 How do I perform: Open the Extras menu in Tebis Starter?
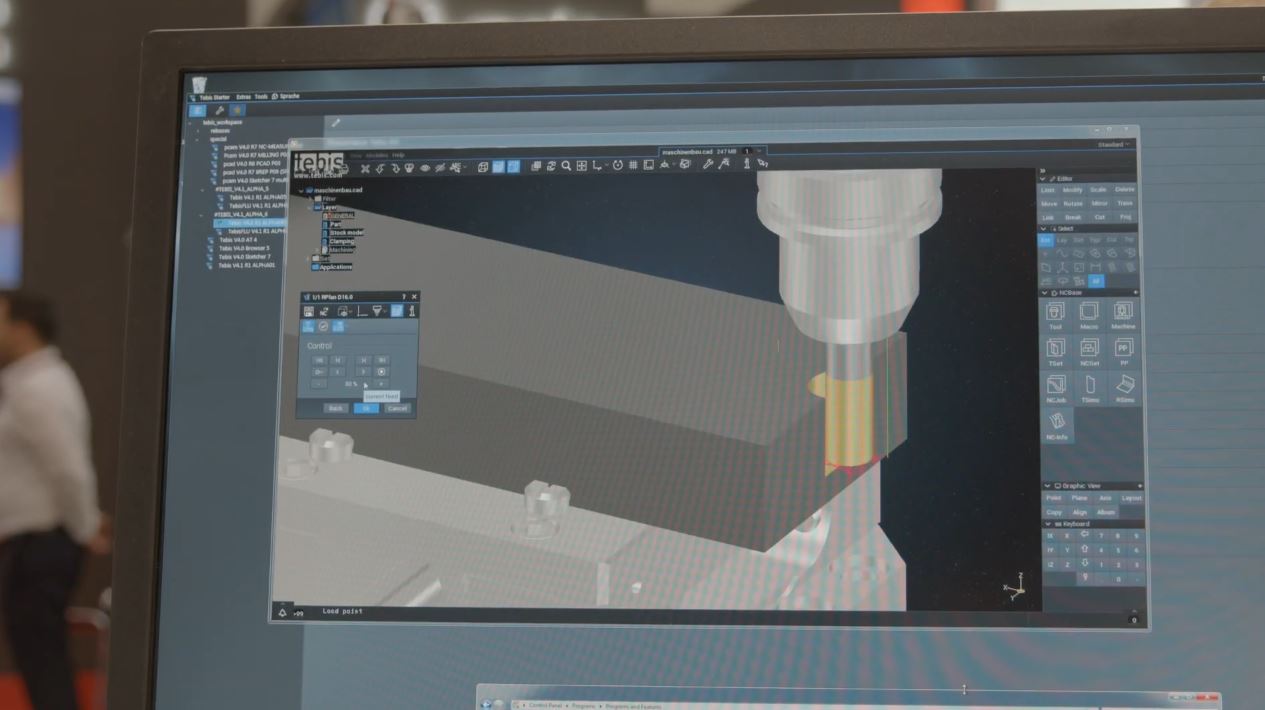pos(243,97)
